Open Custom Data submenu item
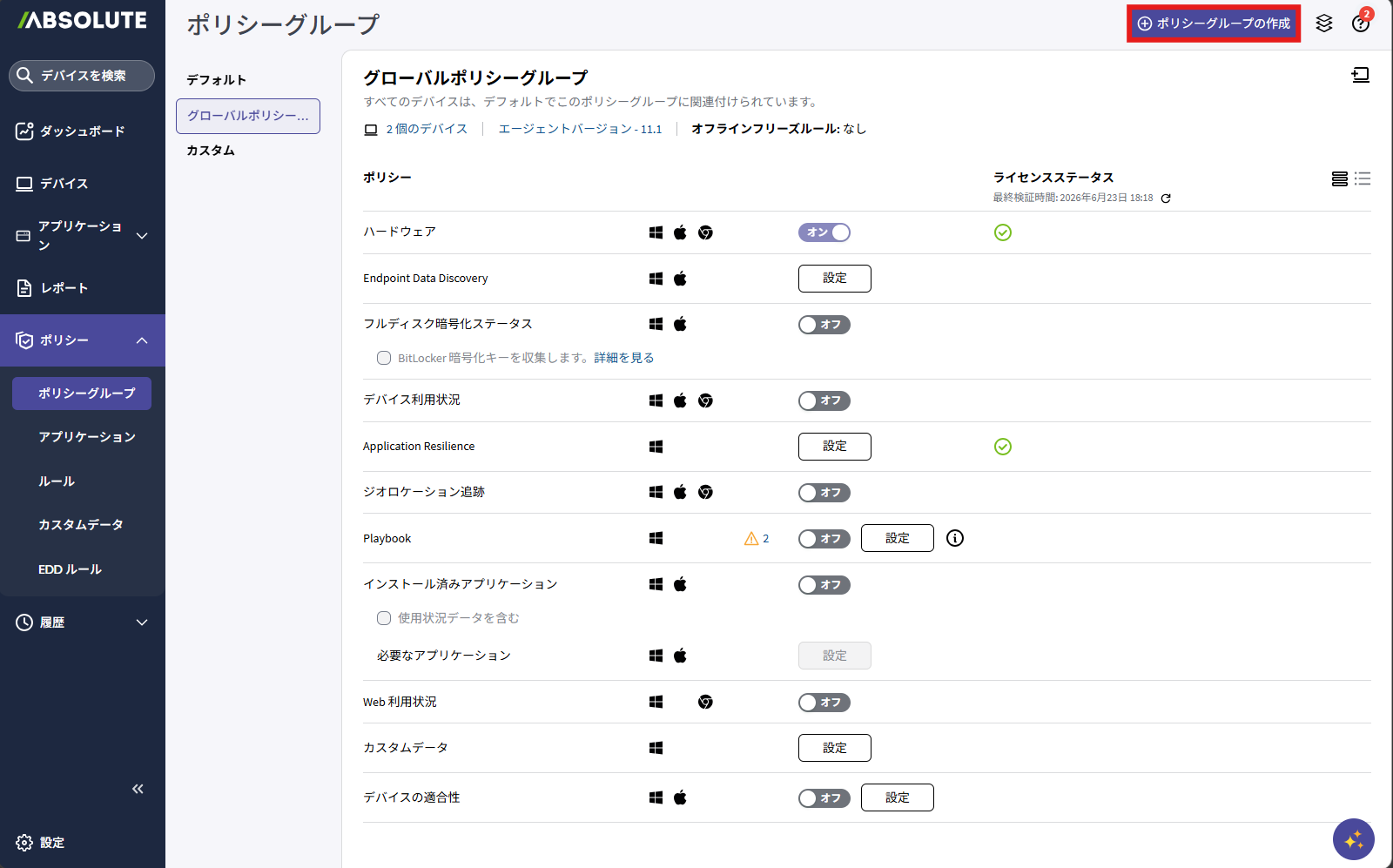 pyautogui.click(x=81, y=525)
